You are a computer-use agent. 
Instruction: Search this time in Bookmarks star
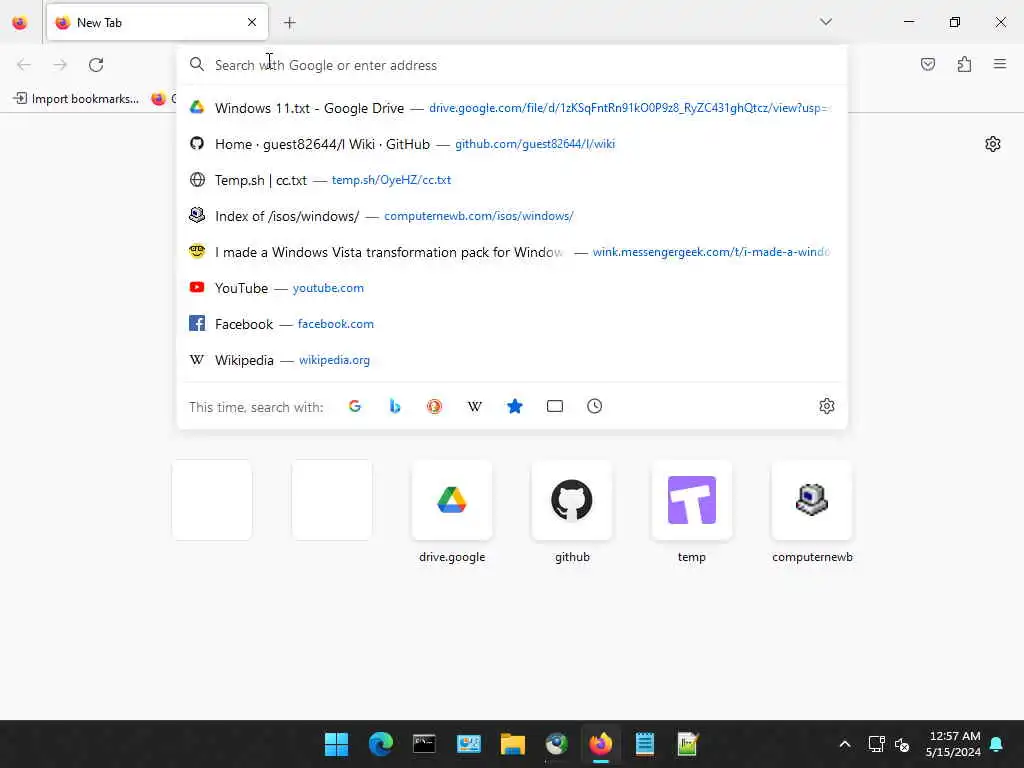(515, 406)
